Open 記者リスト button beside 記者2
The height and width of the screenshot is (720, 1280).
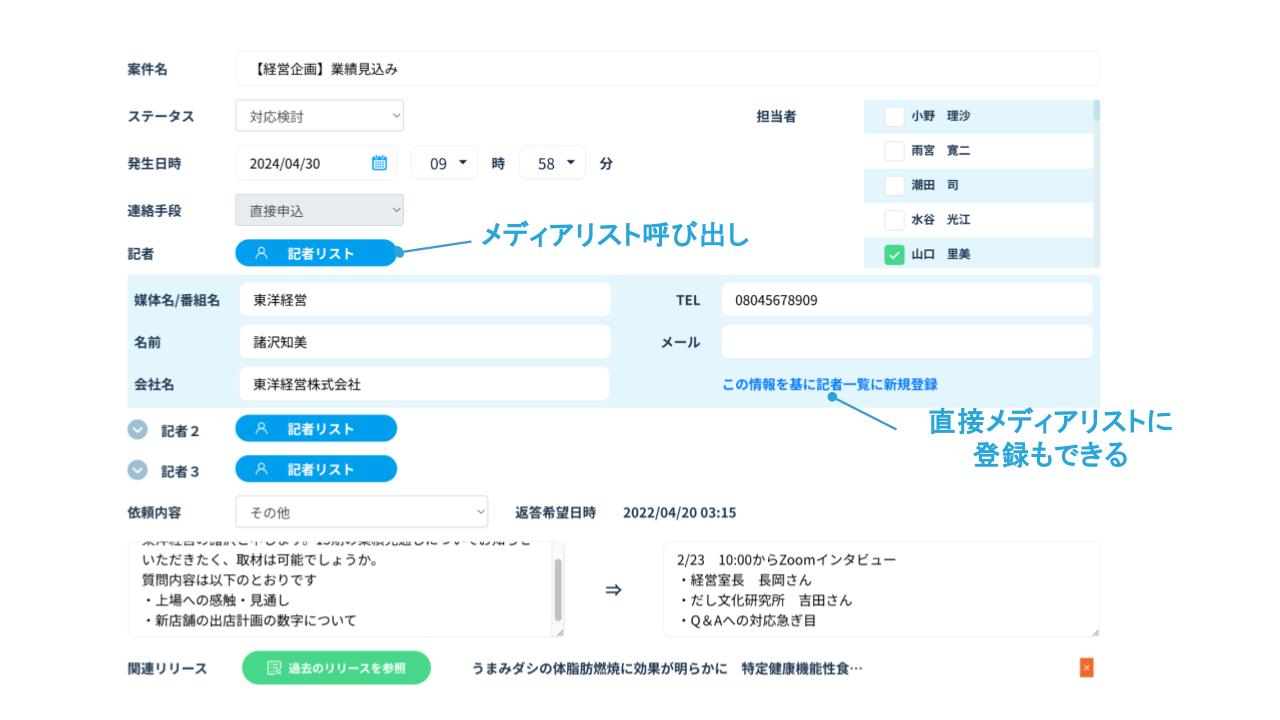point(316,429)
